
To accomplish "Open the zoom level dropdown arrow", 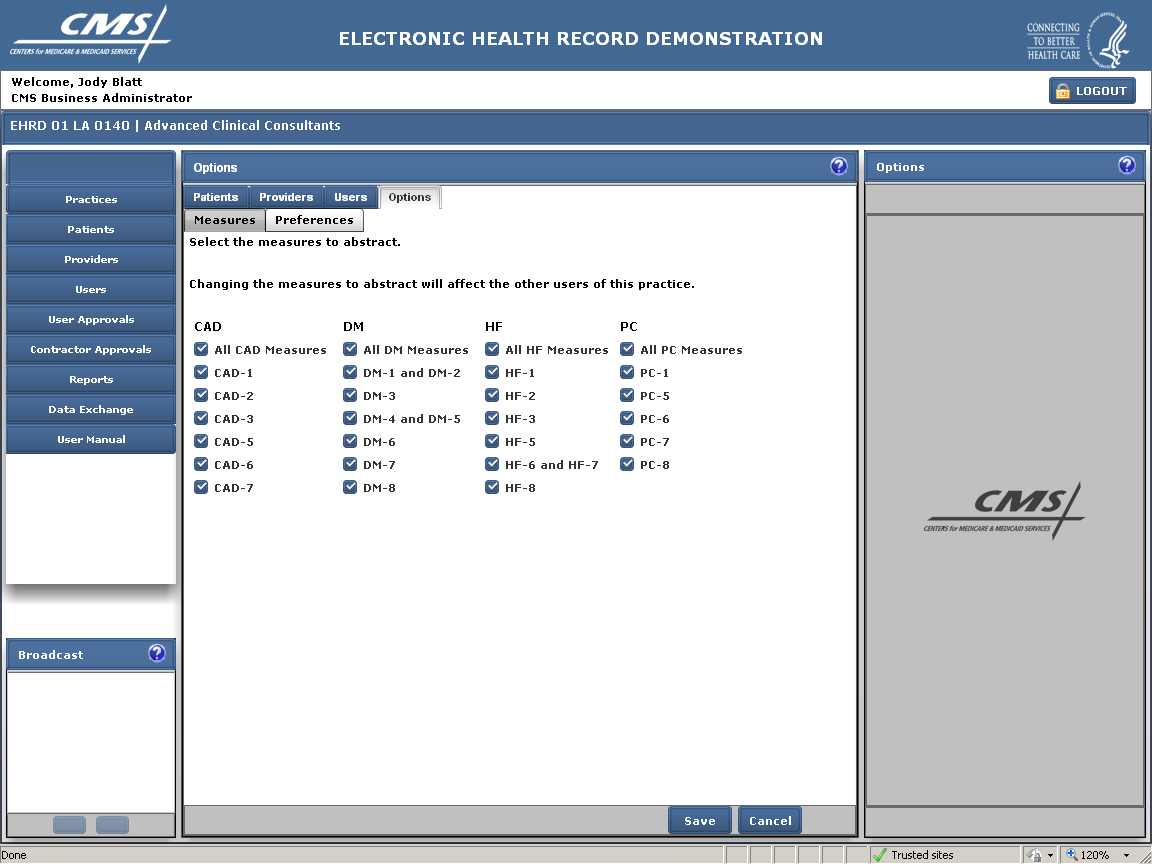I will [1127, 855].
